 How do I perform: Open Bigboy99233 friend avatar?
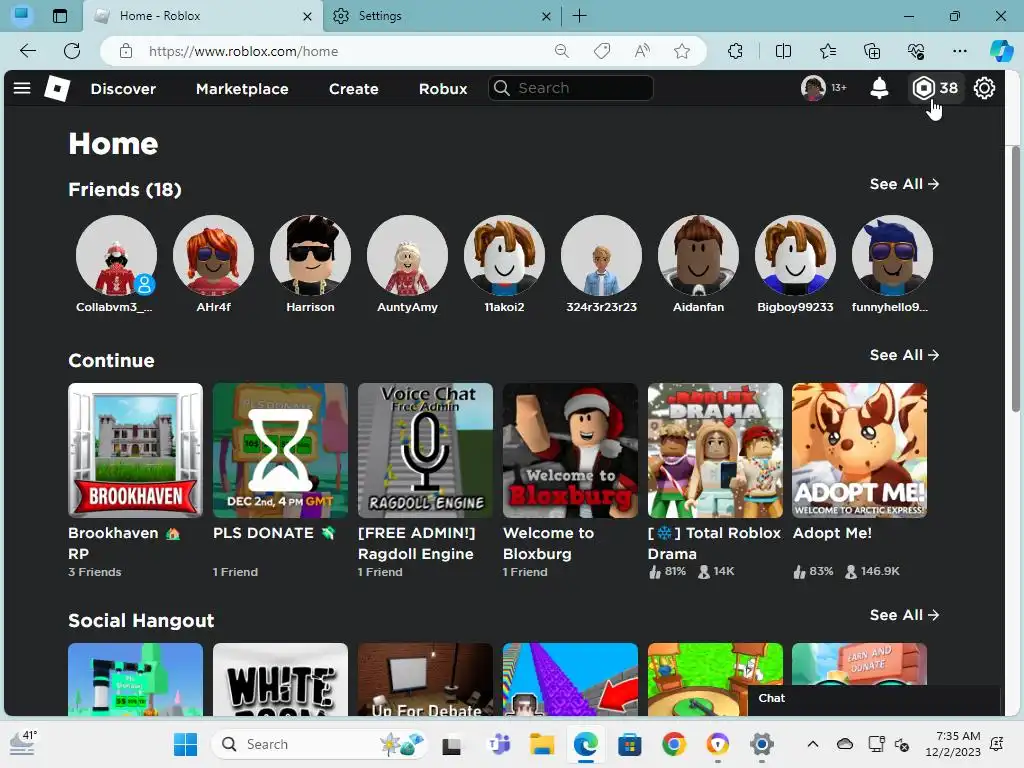[x=795, y=255]
